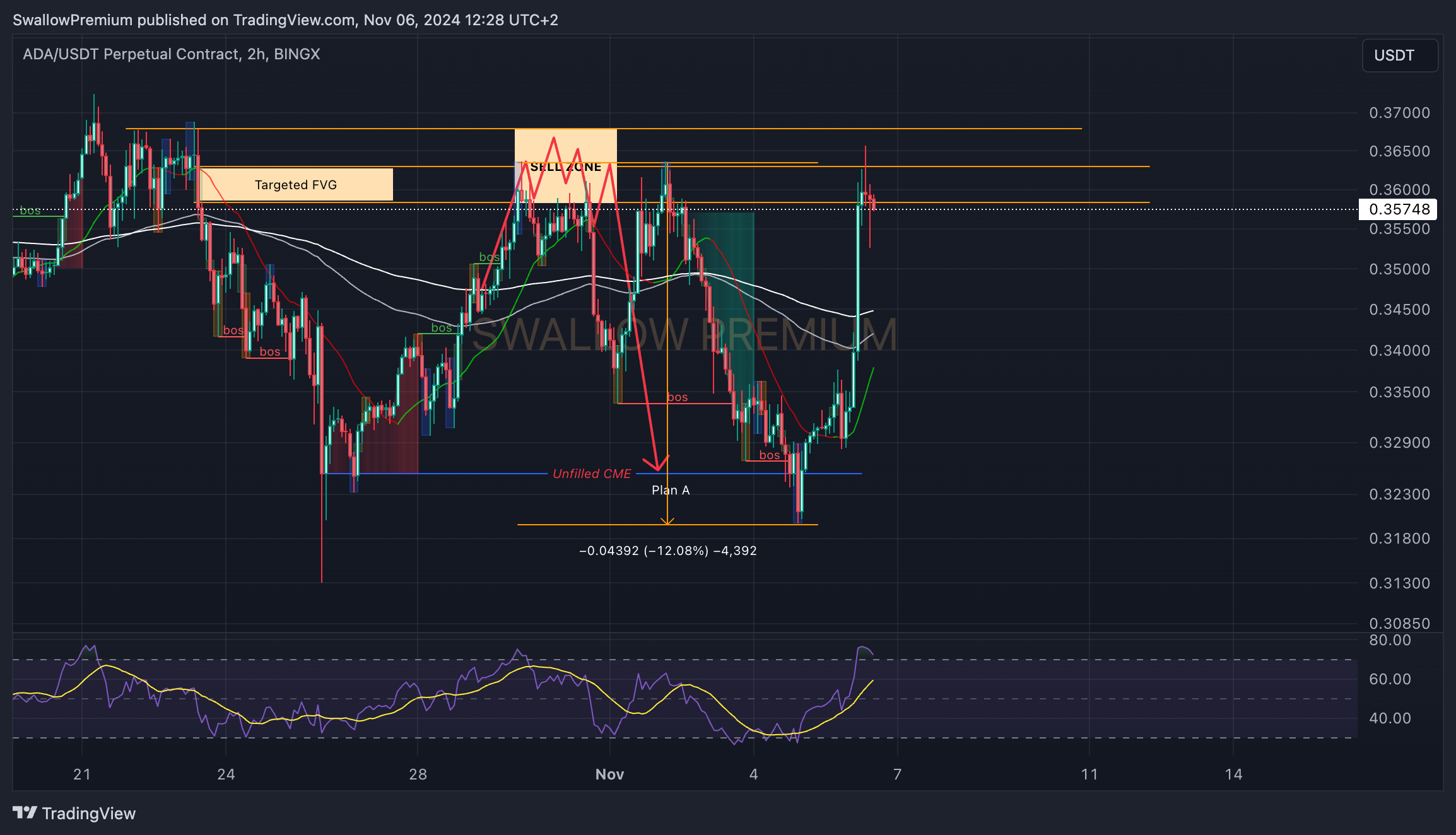Click the date label 14 on time axis
This screenshot has height=835, width=1456.
click(1234, 774)
